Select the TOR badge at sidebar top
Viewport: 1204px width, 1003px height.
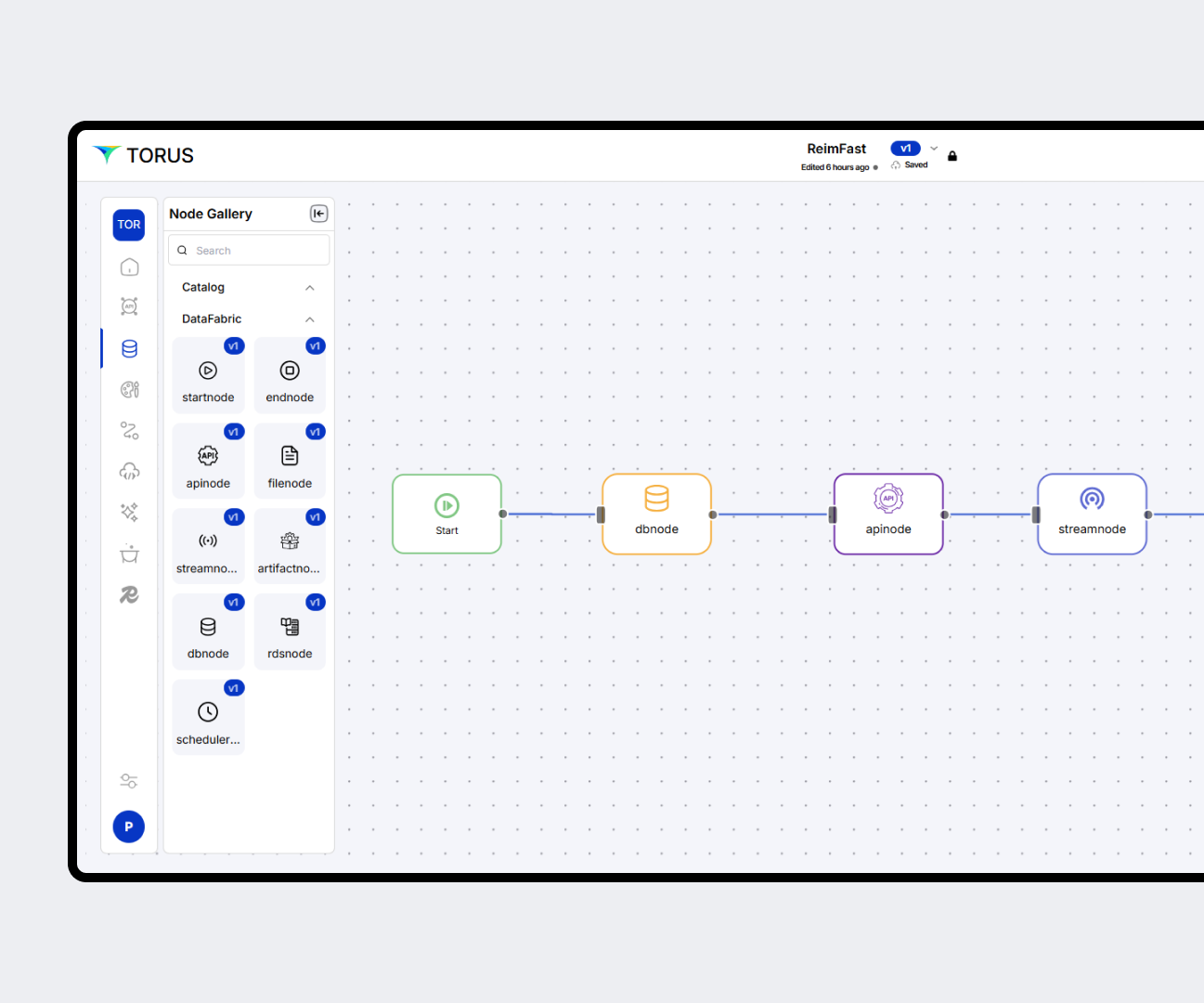tap(129, 225)
